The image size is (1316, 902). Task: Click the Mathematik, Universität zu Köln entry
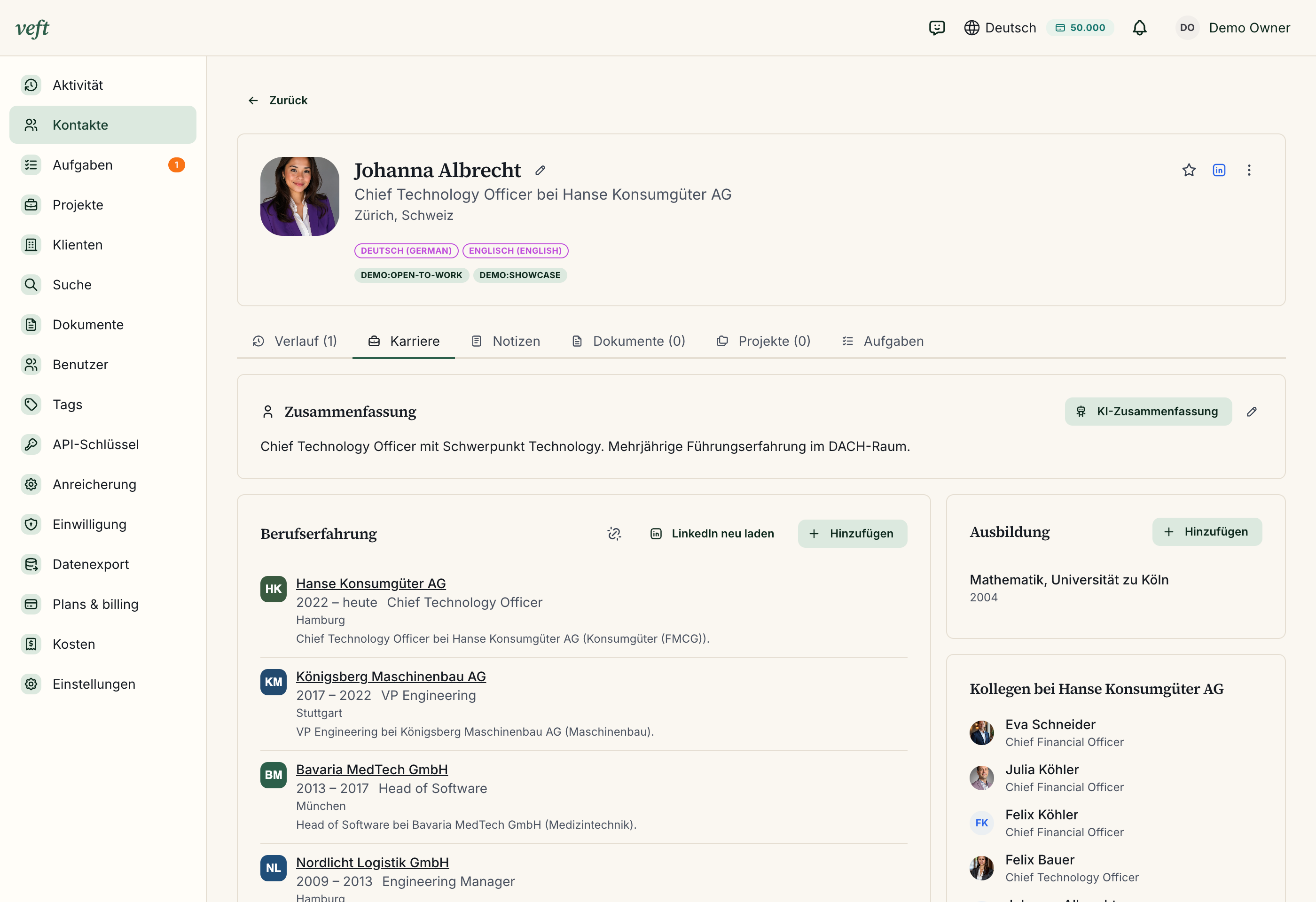pos(1068,580)
